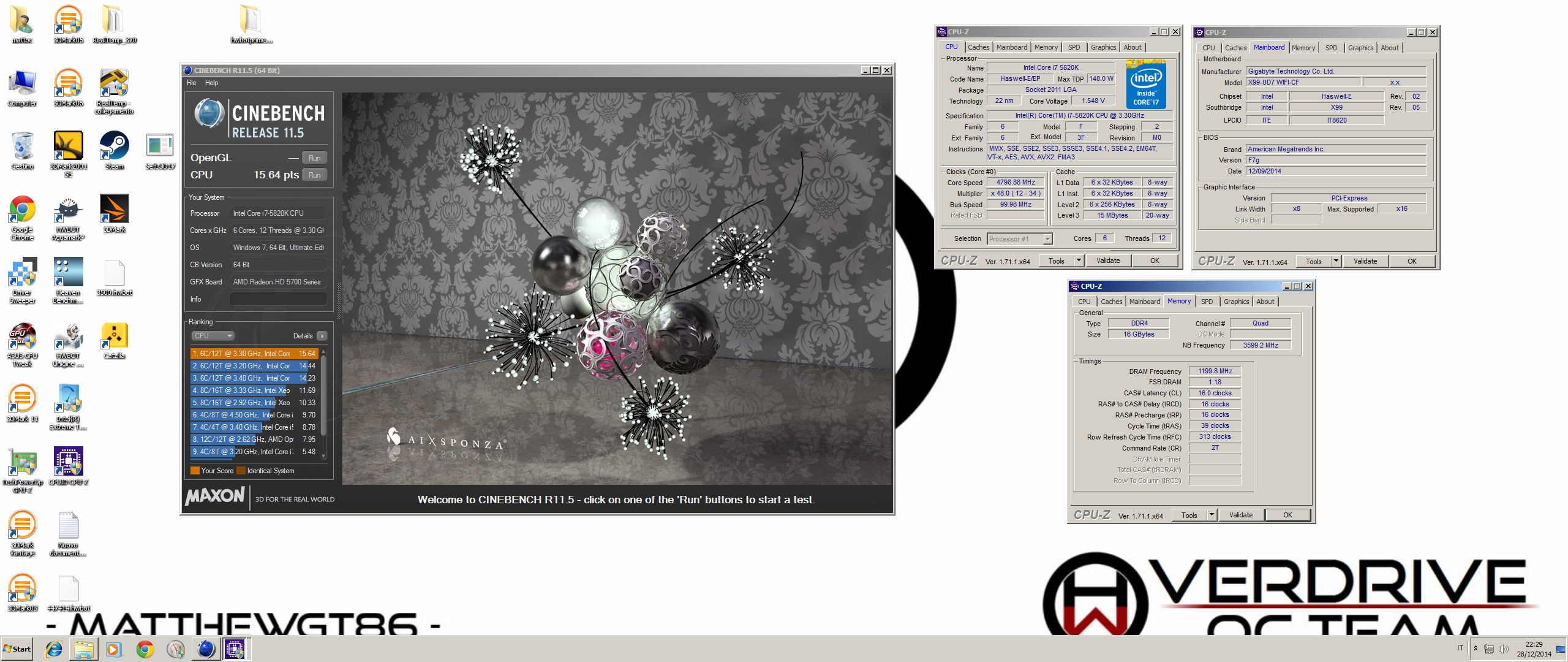
Task: Open Tools dropdown arrow in first CPU-Z window
Action: coord(1079,261)
